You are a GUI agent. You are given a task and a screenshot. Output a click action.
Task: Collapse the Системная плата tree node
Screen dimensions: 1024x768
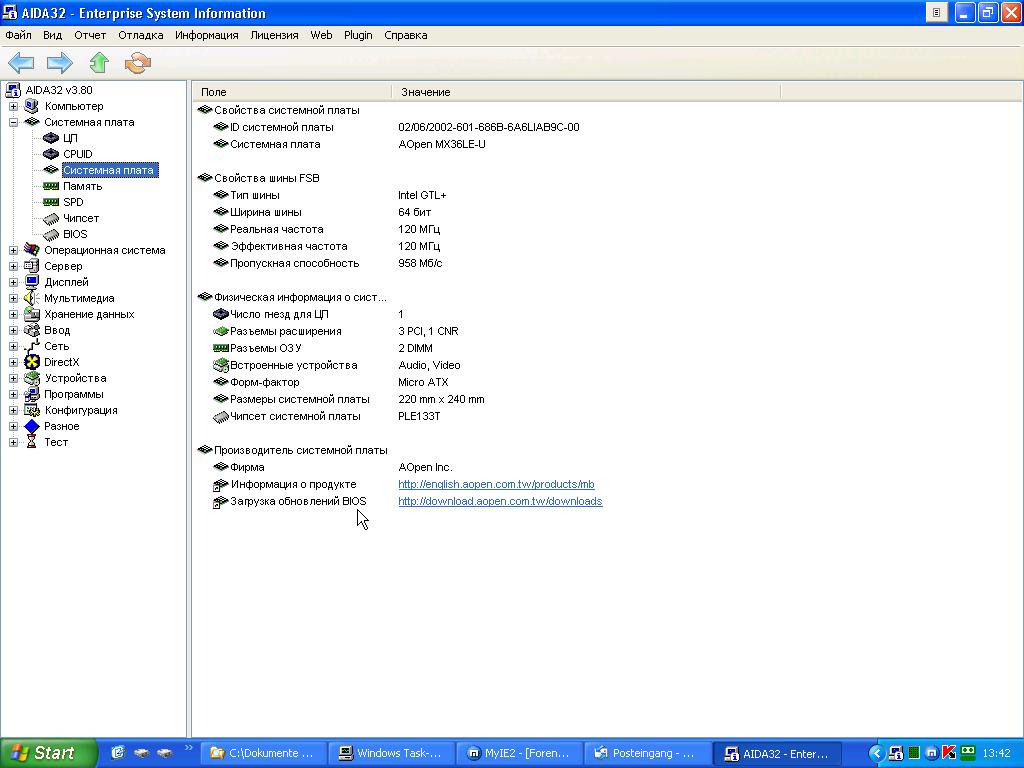pos(13,122)
